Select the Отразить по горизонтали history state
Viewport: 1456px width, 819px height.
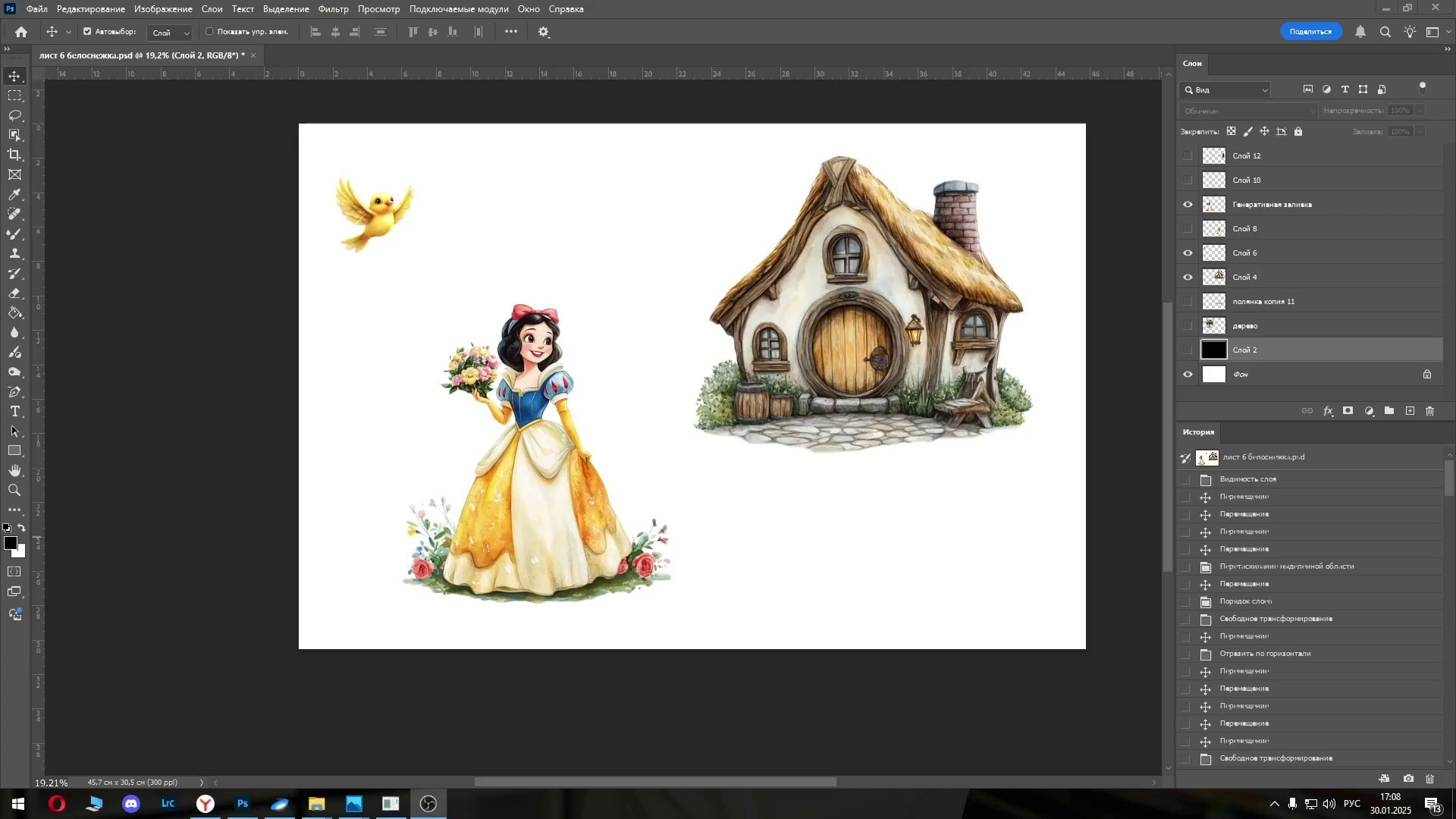pos(1265,654)
